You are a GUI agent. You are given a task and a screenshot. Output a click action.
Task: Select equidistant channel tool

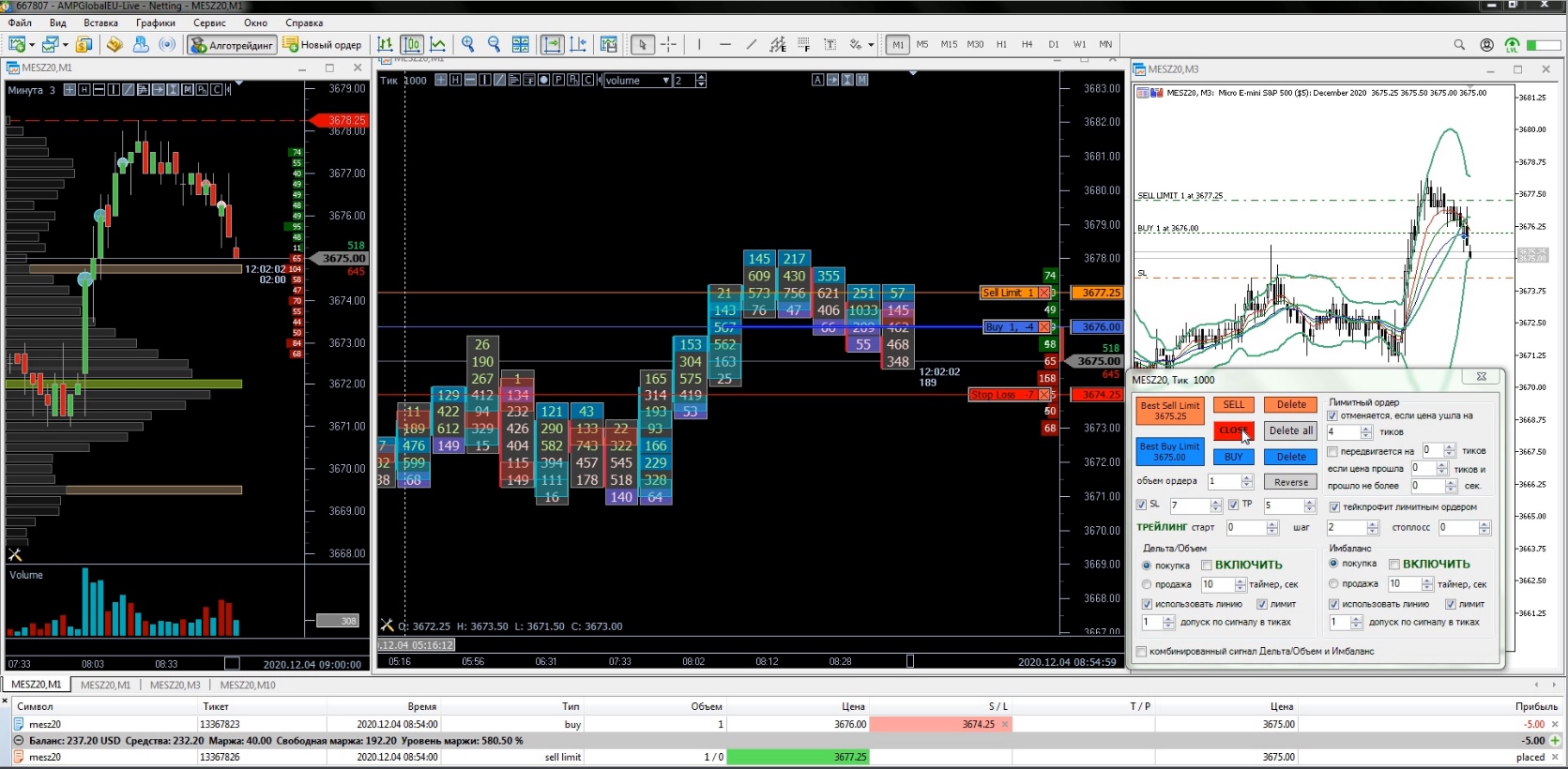click(778, 44)
